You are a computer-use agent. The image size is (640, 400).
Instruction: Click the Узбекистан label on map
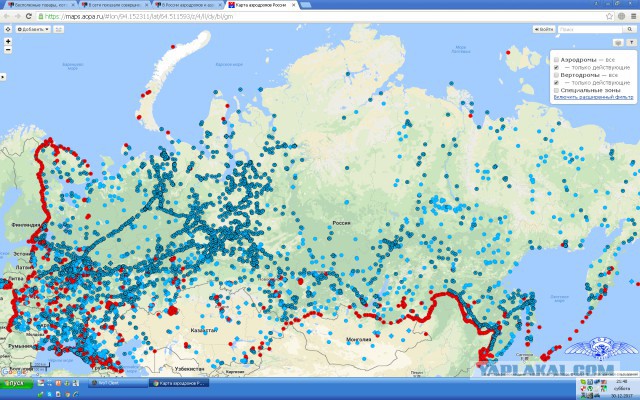[189, 369]
